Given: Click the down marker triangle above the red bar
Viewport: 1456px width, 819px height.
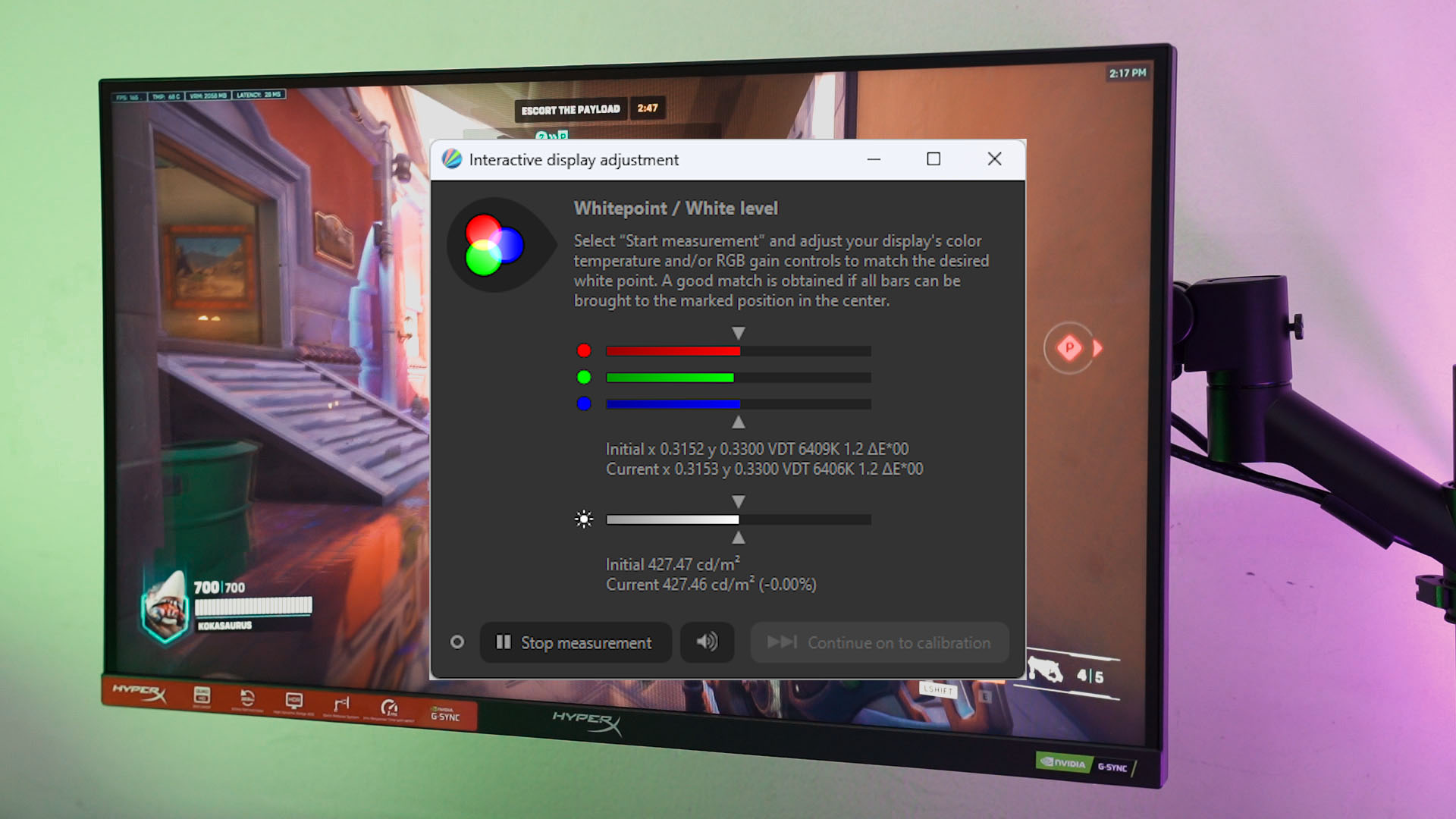Looking at the screenshot, I should (x=738, y=333).
